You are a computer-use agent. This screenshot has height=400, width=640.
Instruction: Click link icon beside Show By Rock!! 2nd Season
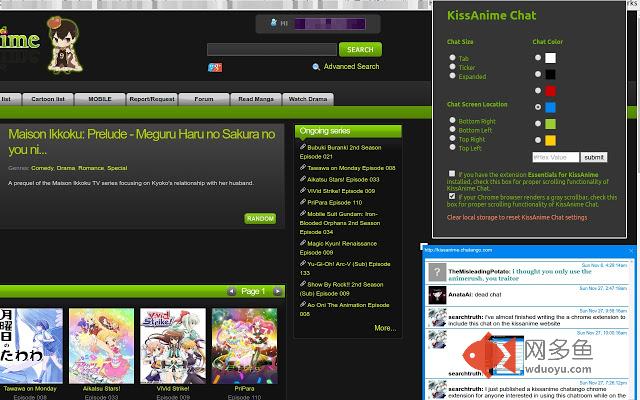[x=303, y=284]
